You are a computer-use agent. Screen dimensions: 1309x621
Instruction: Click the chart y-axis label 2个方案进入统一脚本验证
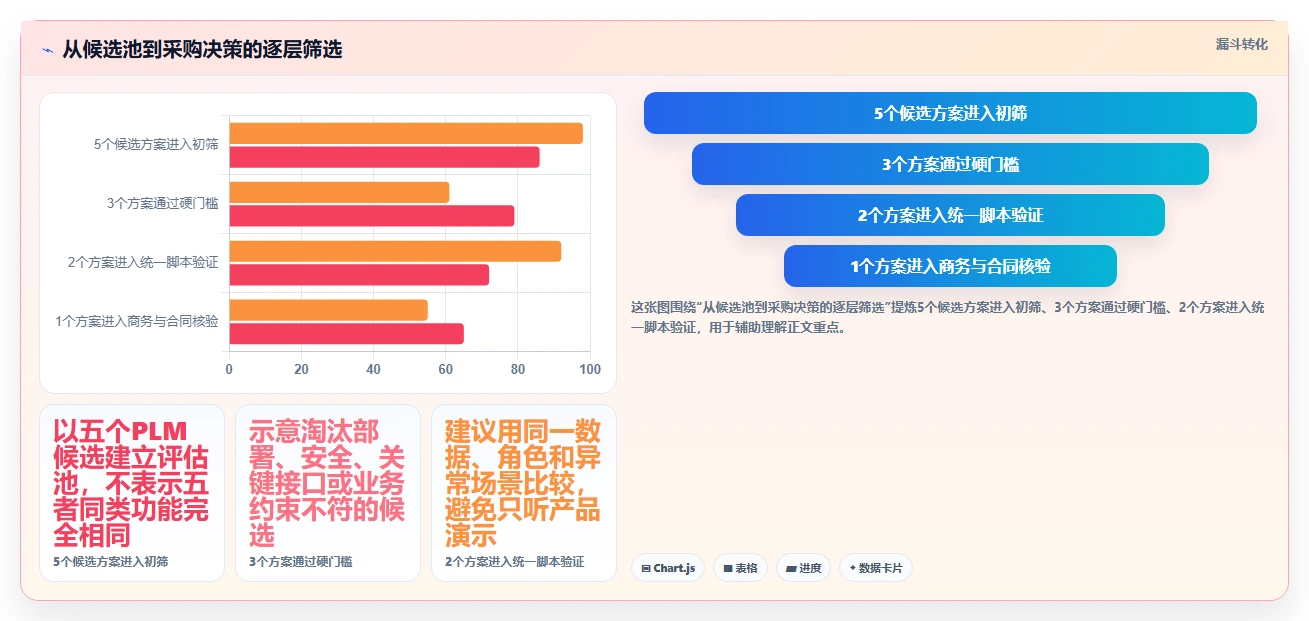click(x=143, y=262)
